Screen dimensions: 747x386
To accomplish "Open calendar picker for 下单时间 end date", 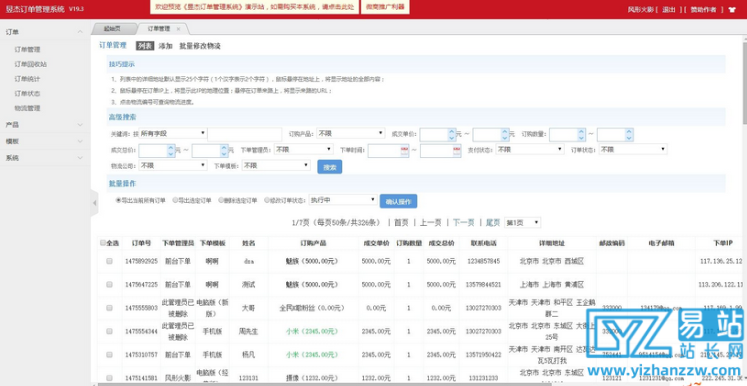I will click(456, 151).
